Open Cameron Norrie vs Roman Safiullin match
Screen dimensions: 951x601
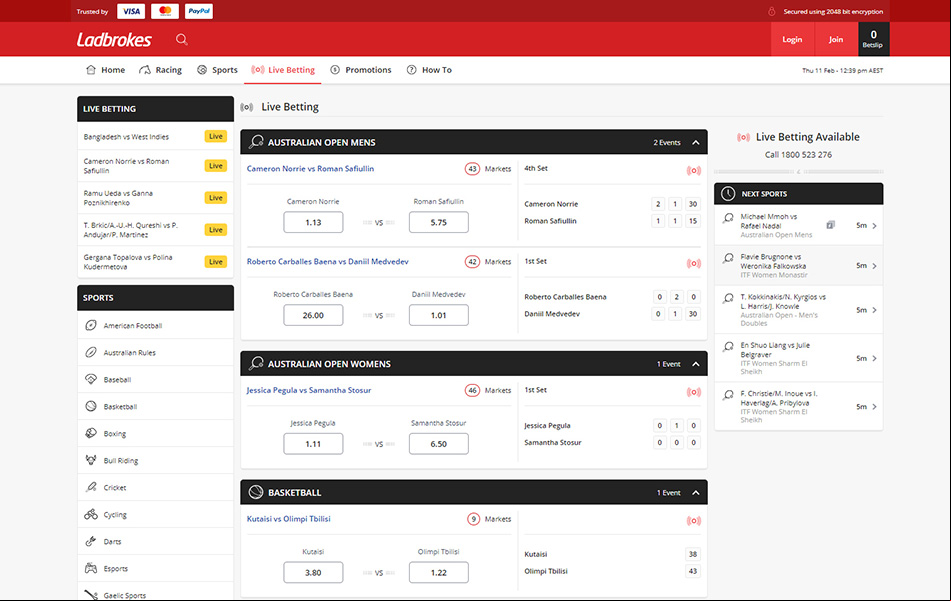click(x=311, y=169)
